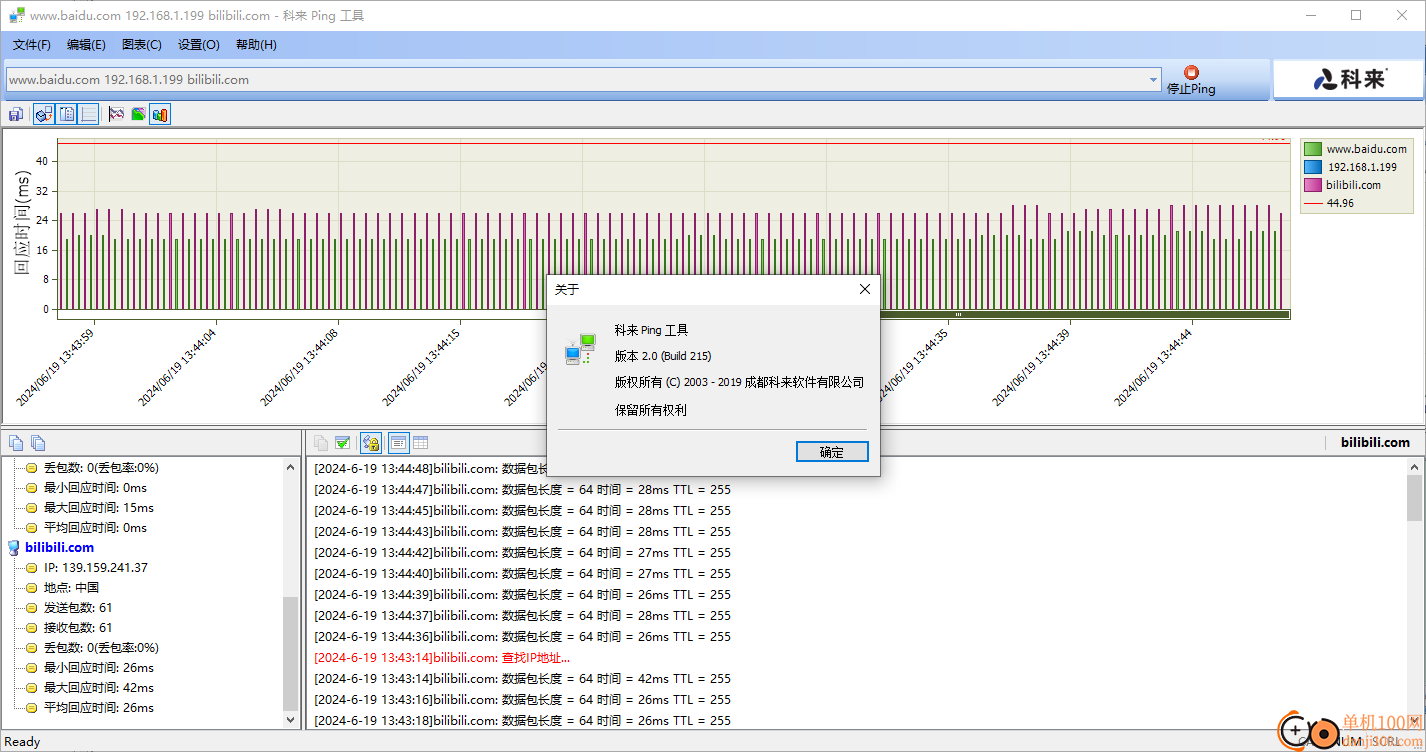
Task: Click the 确定 button in About dialog
Action: (x=832, y=452)
